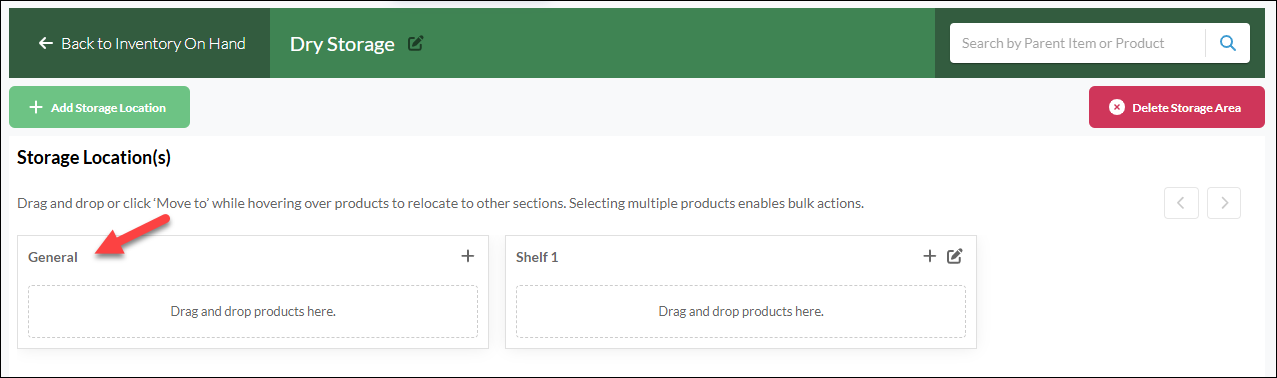Select the Shelf 1 section title
The width and height of the screenshot is (1277, 378).
pyautogui.click(x=537, y=257)
